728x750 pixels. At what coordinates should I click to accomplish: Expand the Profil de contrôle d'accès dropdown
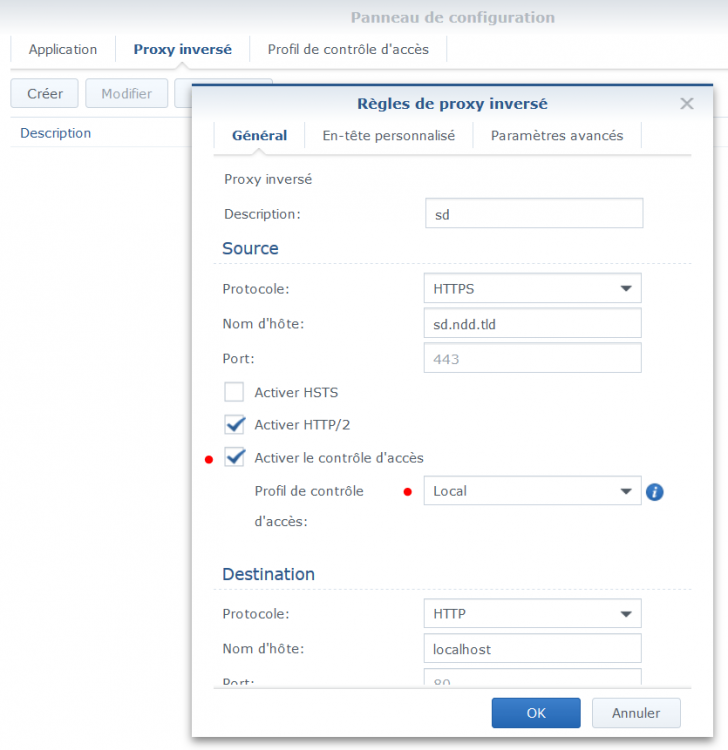(532, 491)
